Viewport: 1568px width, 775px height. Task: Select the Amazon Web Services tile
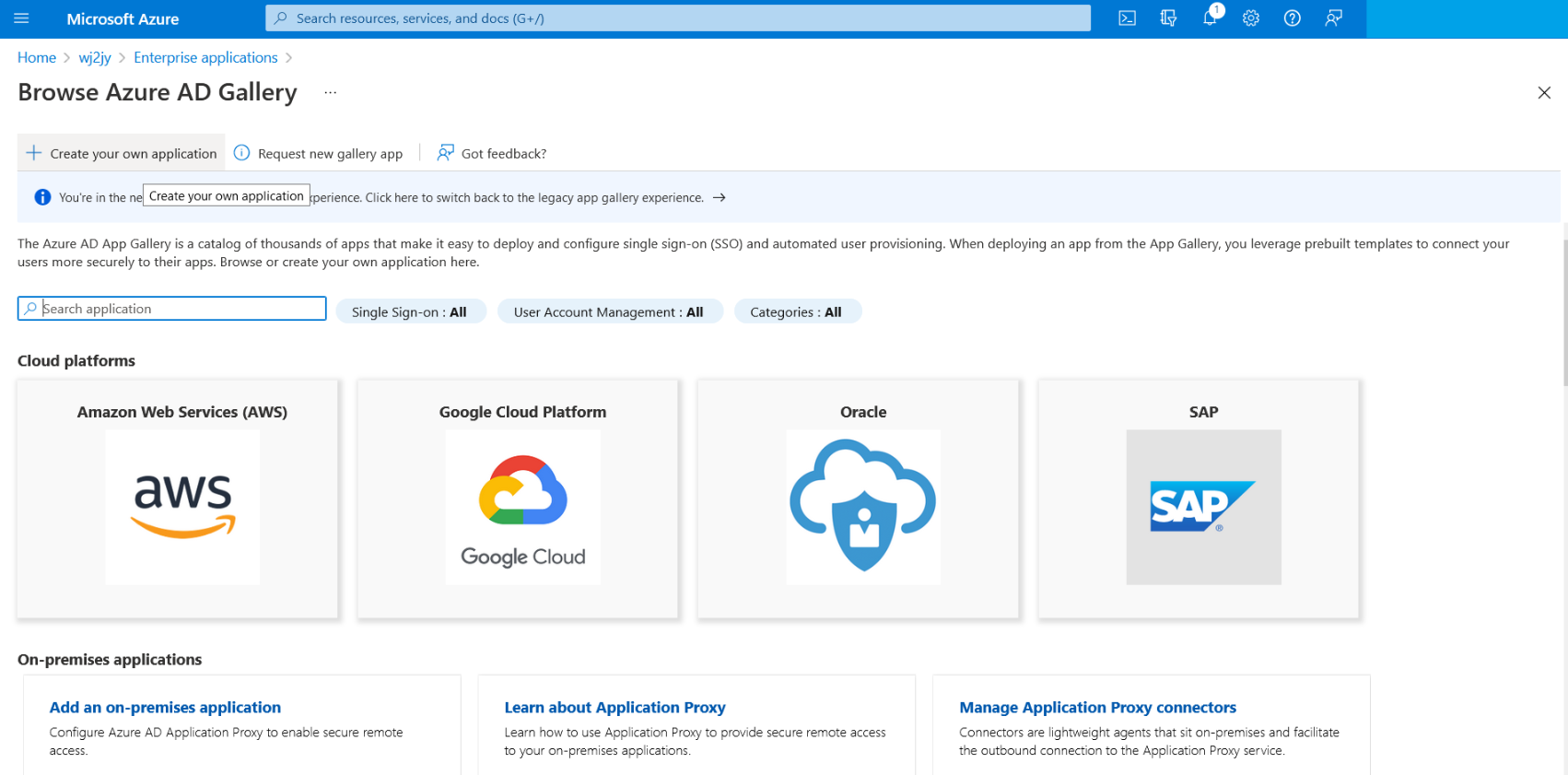pyautogui.click(x=182, y=499)
